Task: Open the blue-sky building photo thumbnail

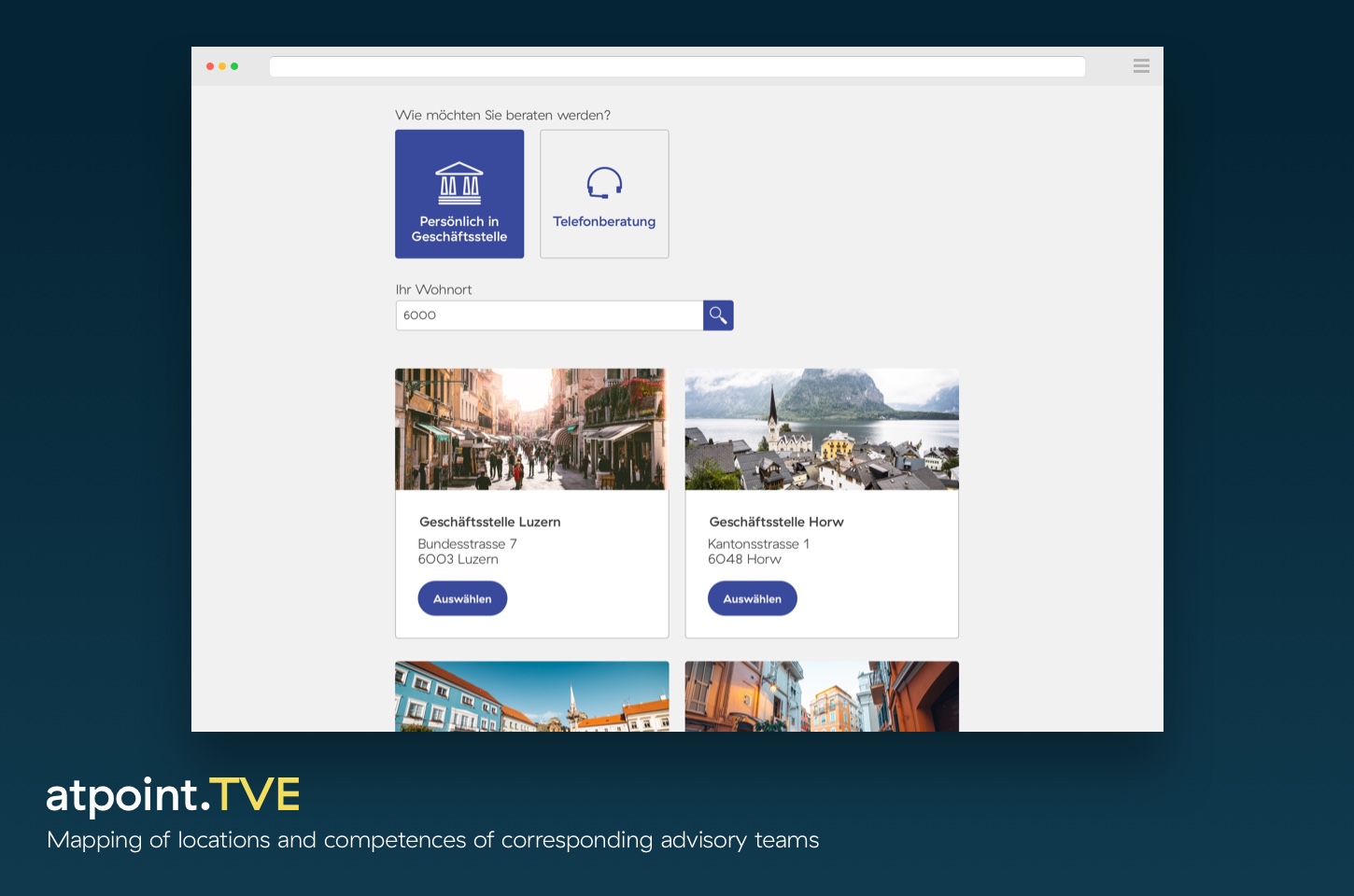Action: (532, 696)
